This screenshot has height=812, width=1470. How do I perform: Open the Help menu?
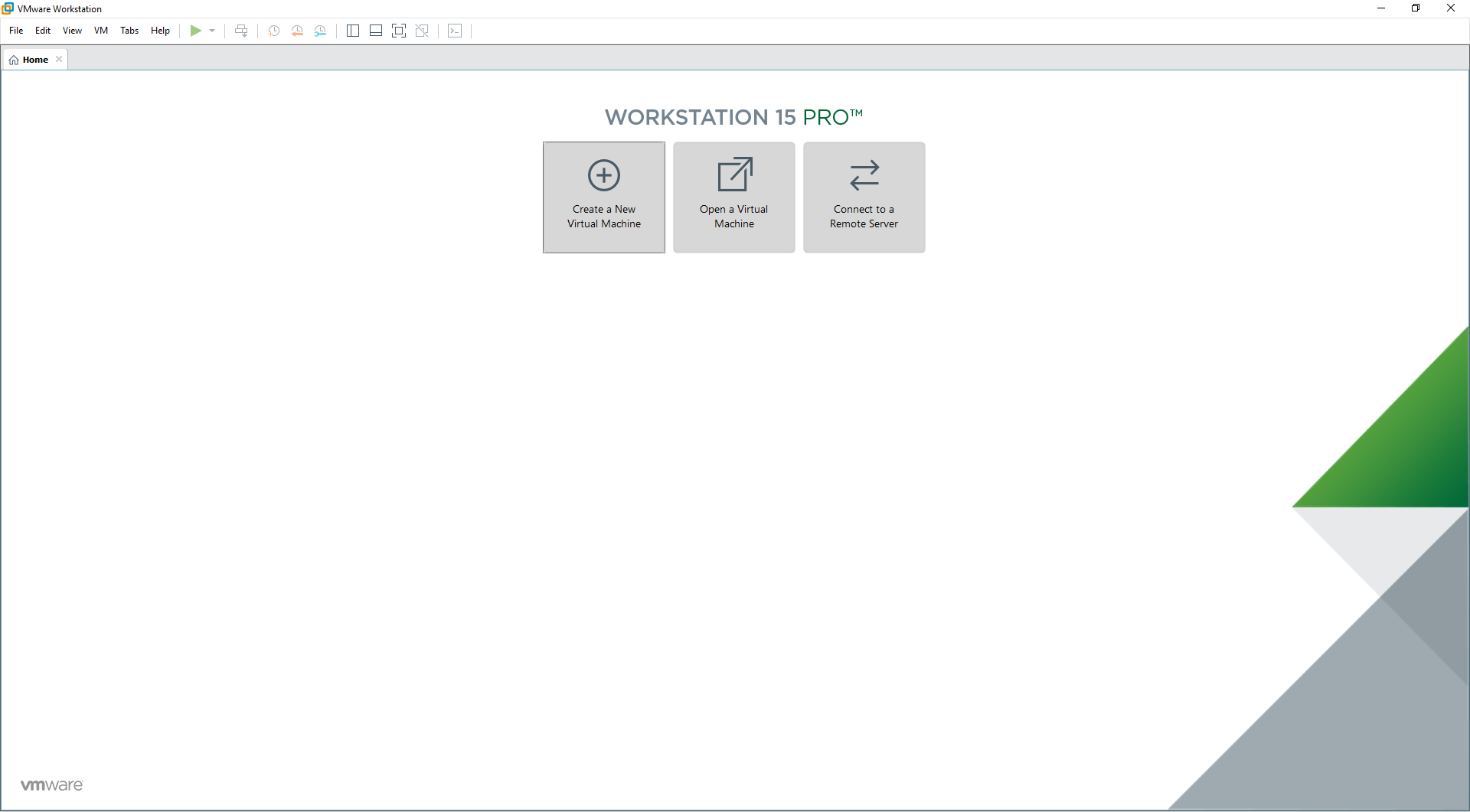[160, 31]
